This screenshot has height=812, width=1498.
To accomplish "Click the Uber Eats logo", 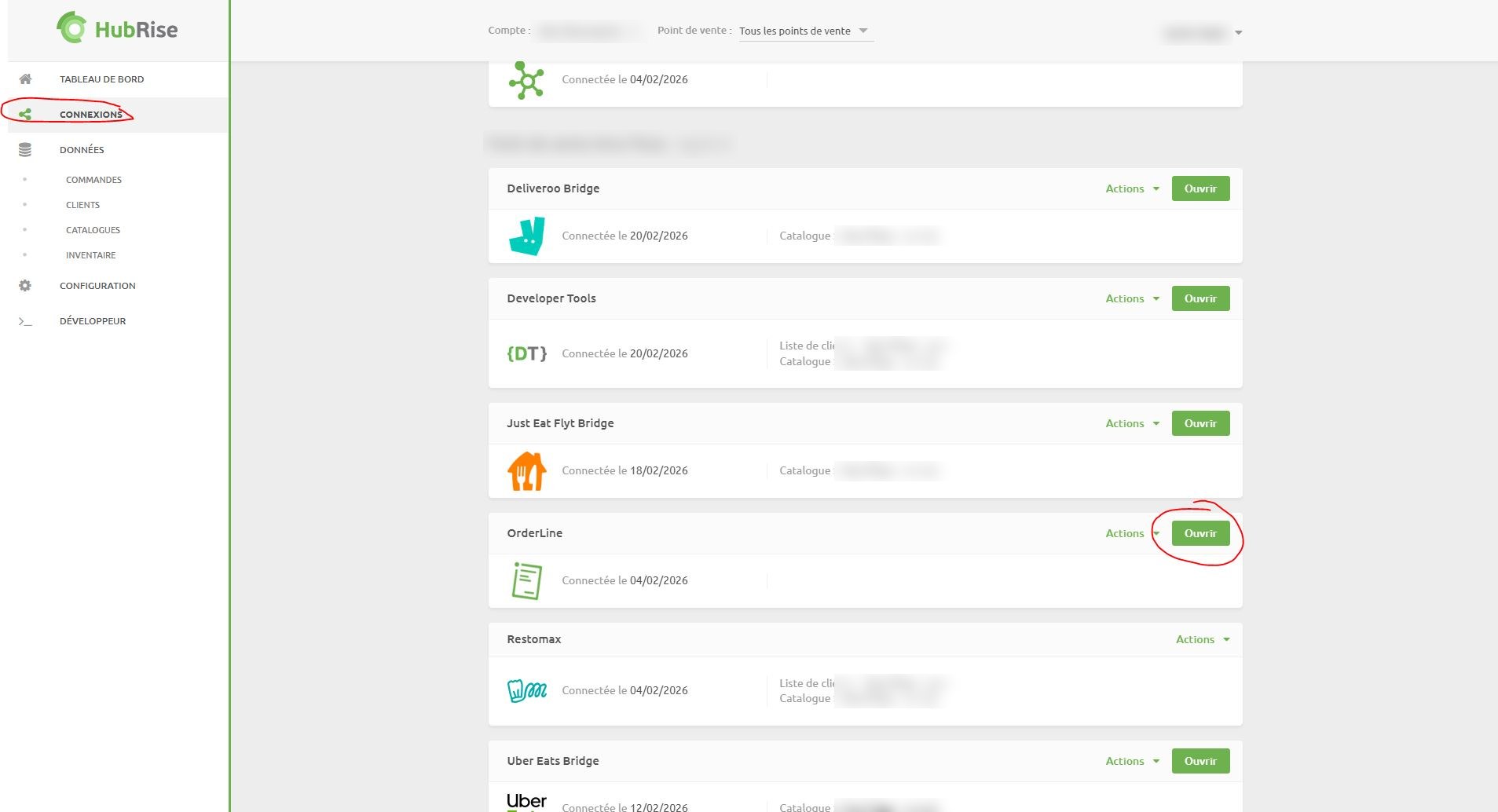I will 527,801.
